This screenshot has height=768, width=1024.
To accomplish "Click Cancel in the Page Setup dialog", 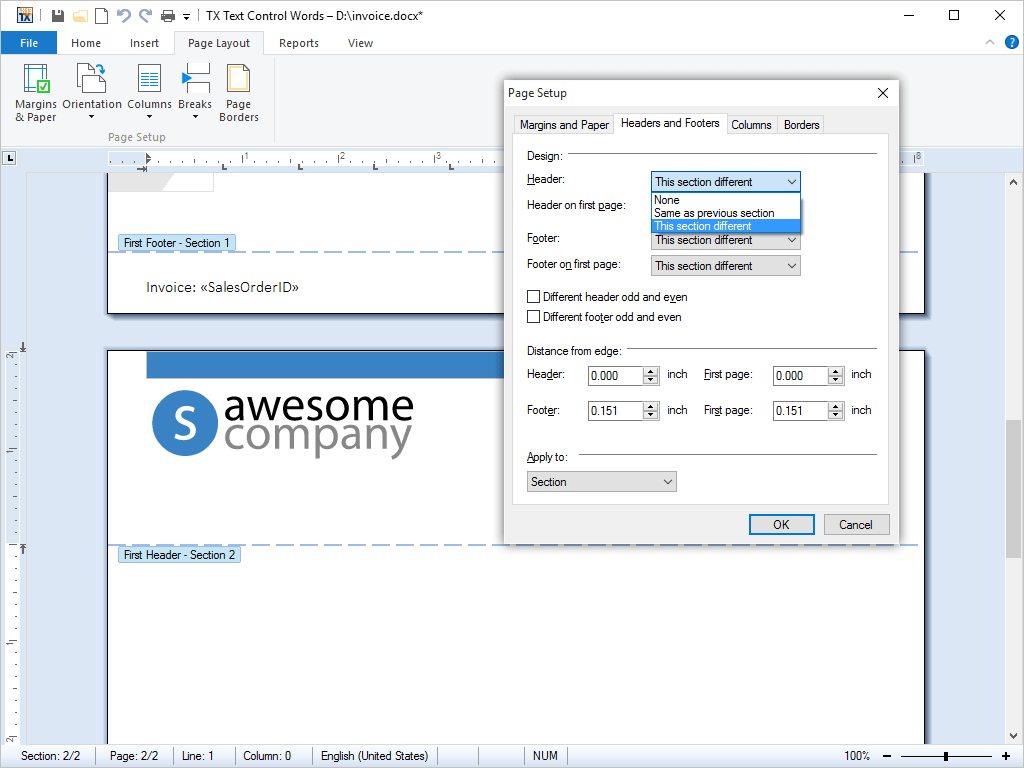I will coord(856,524).
